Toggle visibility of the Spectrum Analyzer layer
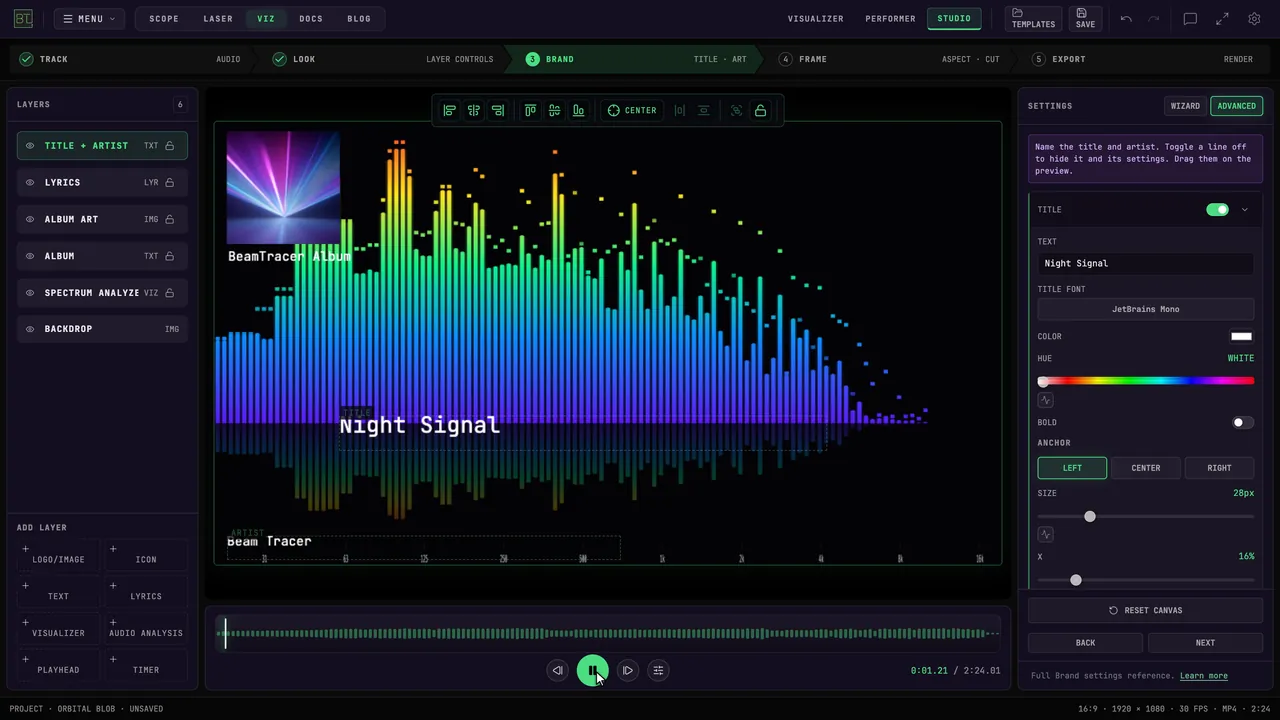The image size is (1280, 720). point(30,293)
